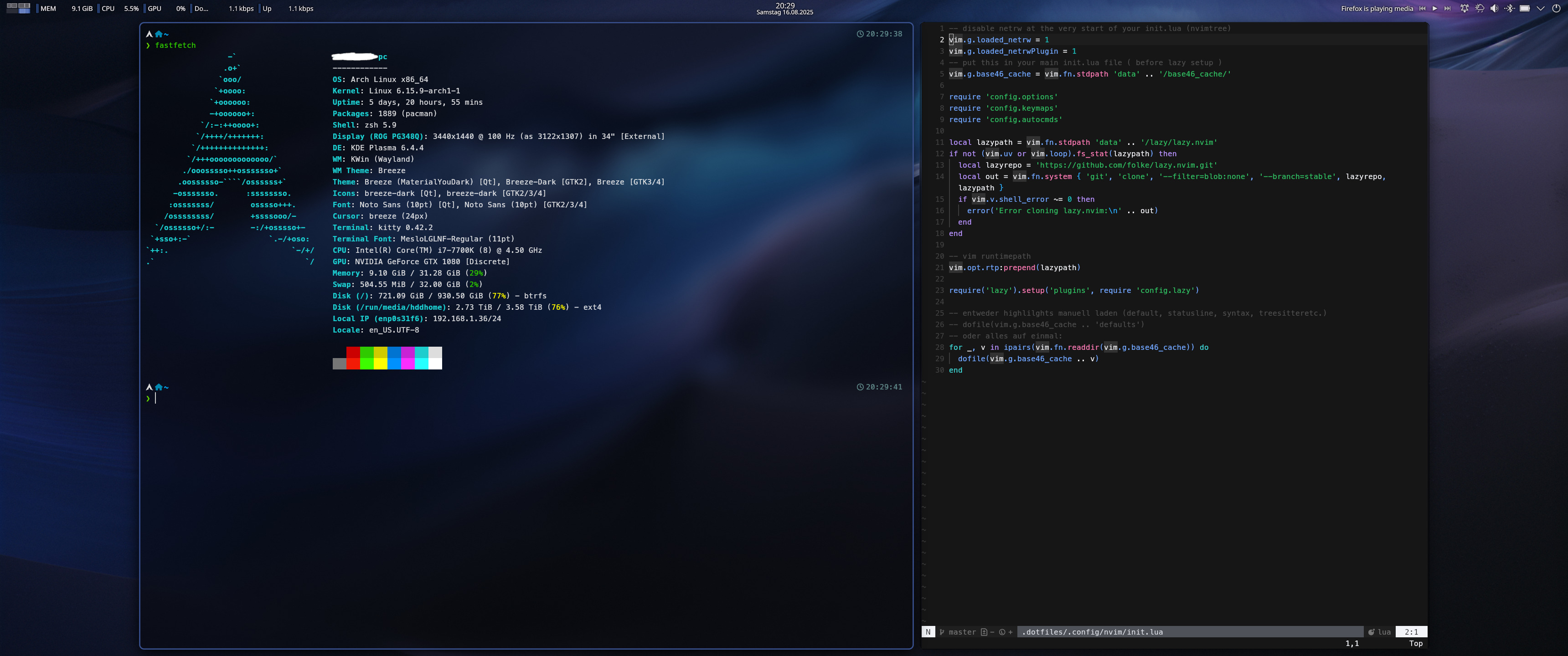Click the lua filetype icon in statusline
This screenshot has width=1568, height=656.
[x=1372, y=632]
